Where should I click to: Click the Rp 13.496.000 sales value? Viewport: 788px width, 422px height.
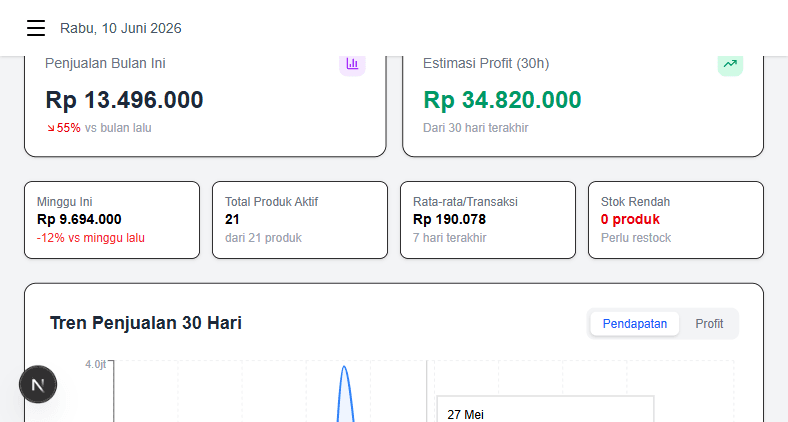(124, 99)
